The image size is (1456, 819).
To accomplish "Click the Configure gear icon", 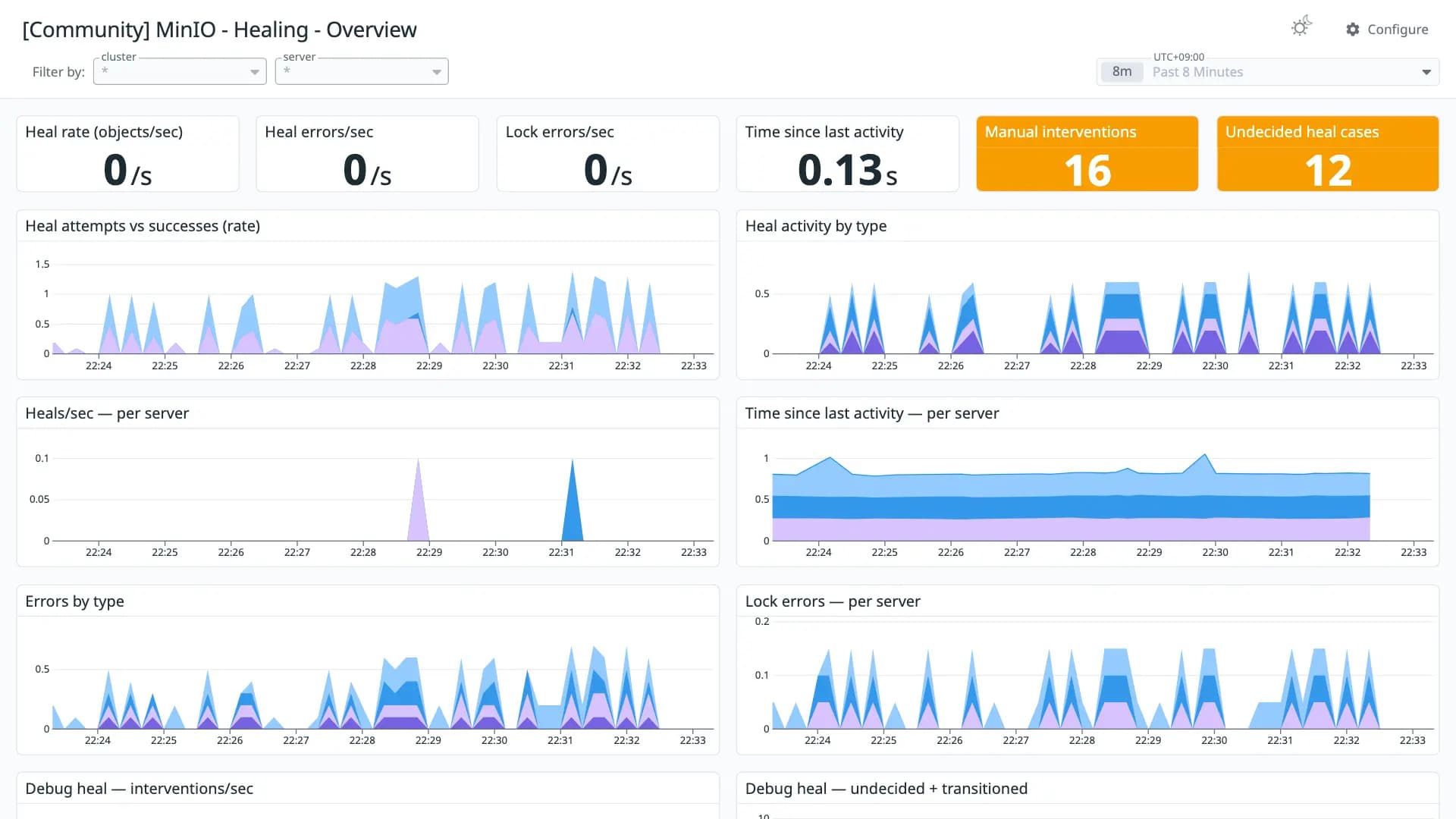I will coord(1353,29).
